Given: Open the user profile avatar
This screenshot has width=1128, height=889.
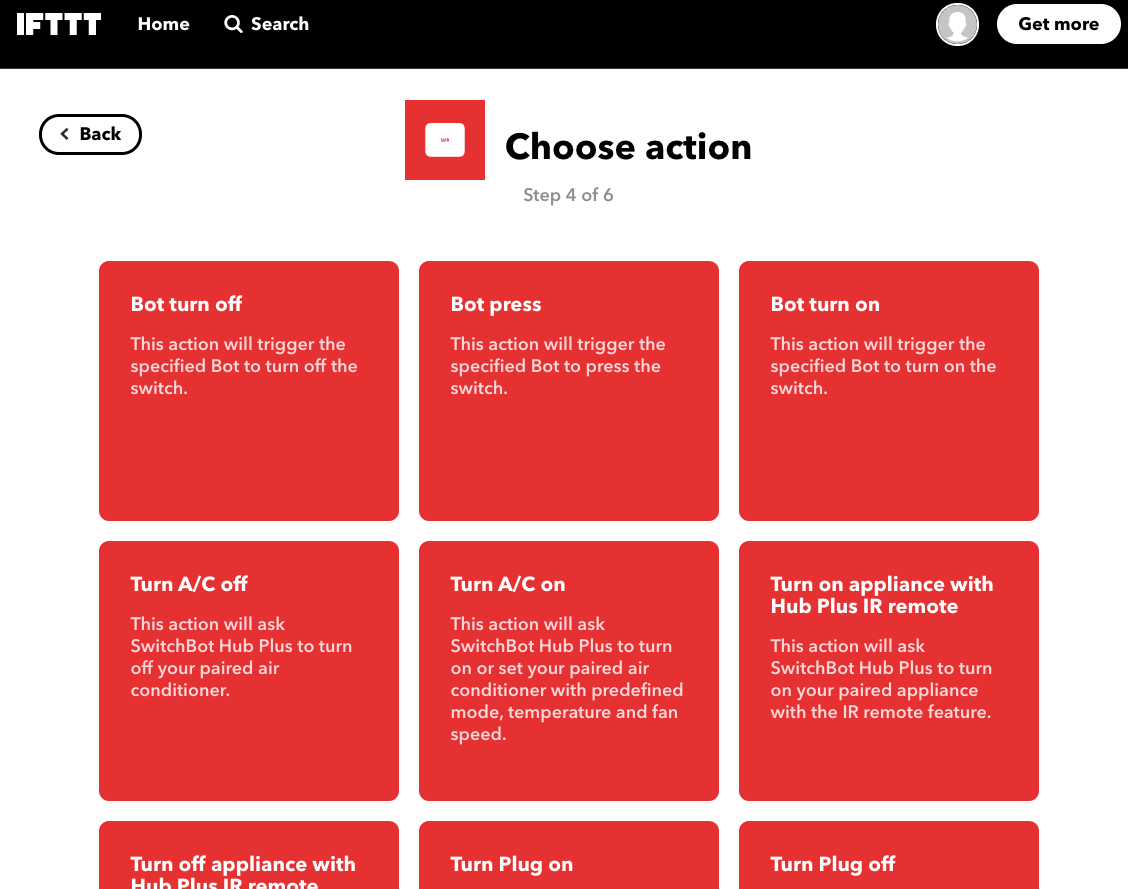Looking at the screenshot, I should click(957, 24).
